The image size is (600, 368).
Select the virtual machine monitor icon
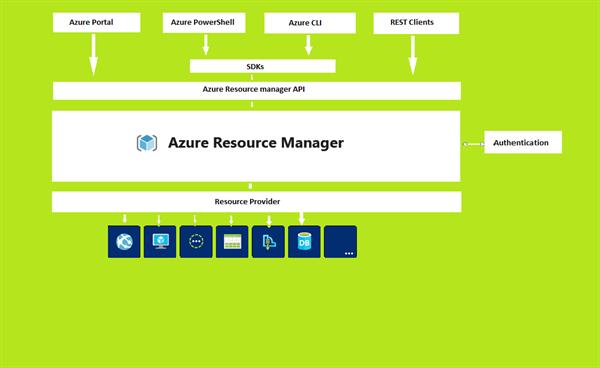tap(160, 241)
